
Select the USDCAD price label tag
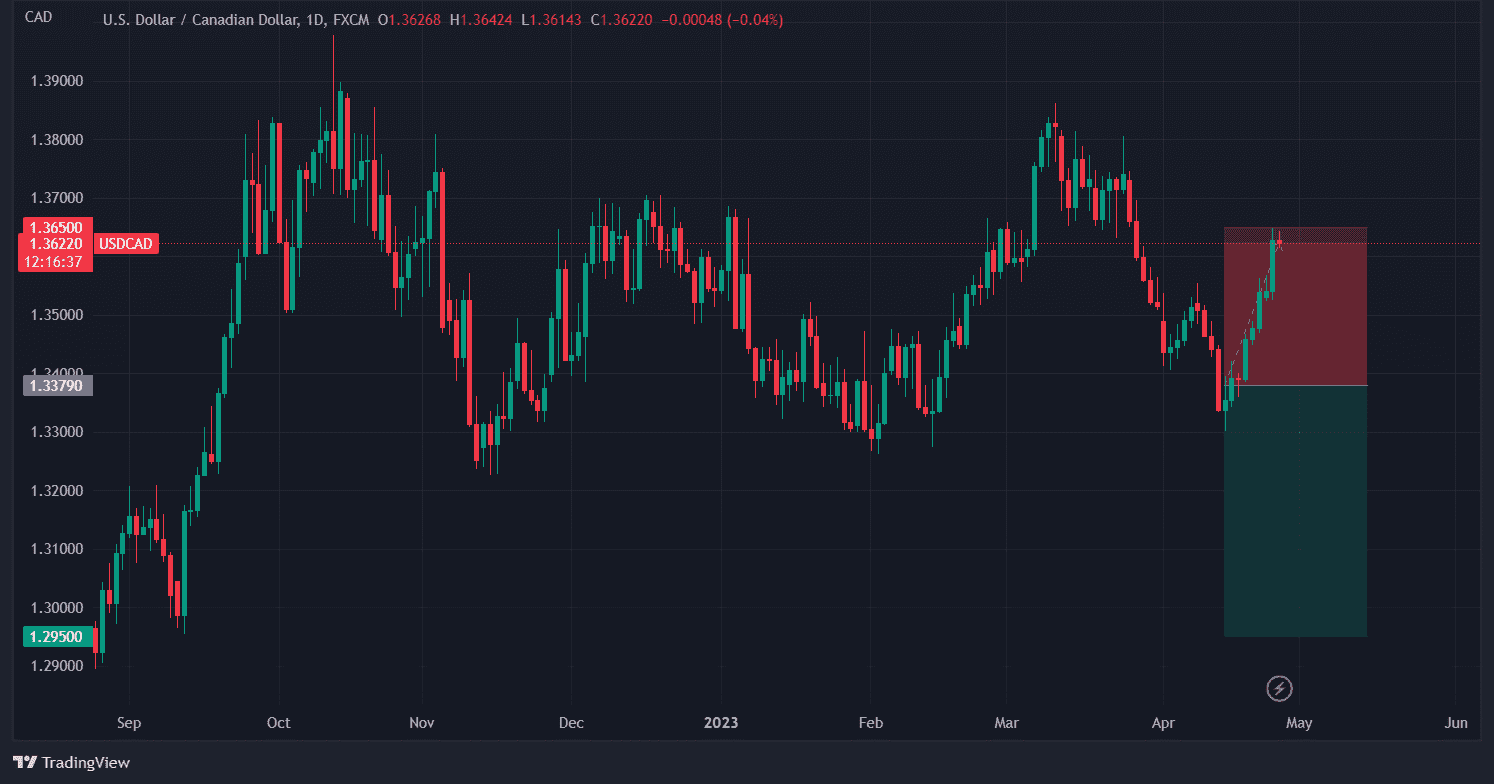pos(126,244)
